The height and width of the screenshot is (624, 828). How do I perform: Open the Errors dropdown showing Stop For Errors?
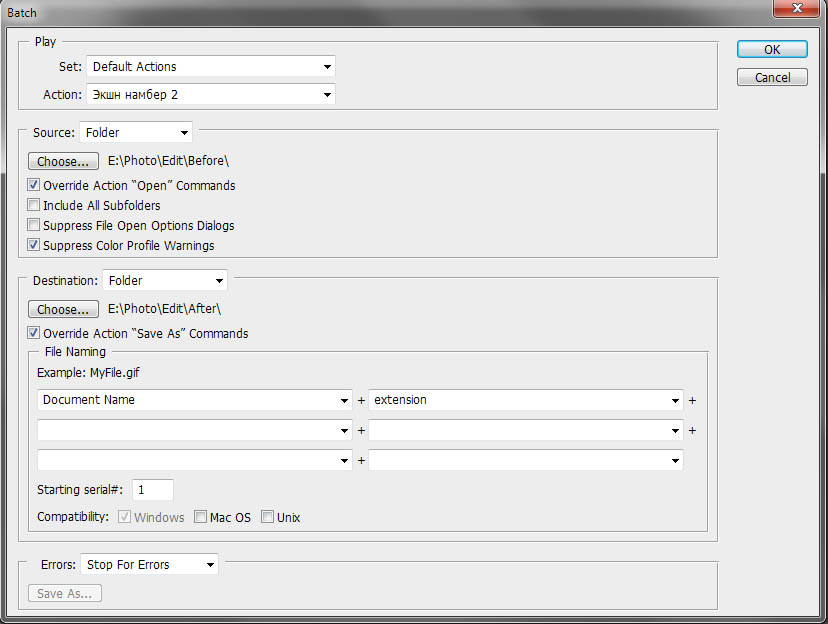[149, 565]
